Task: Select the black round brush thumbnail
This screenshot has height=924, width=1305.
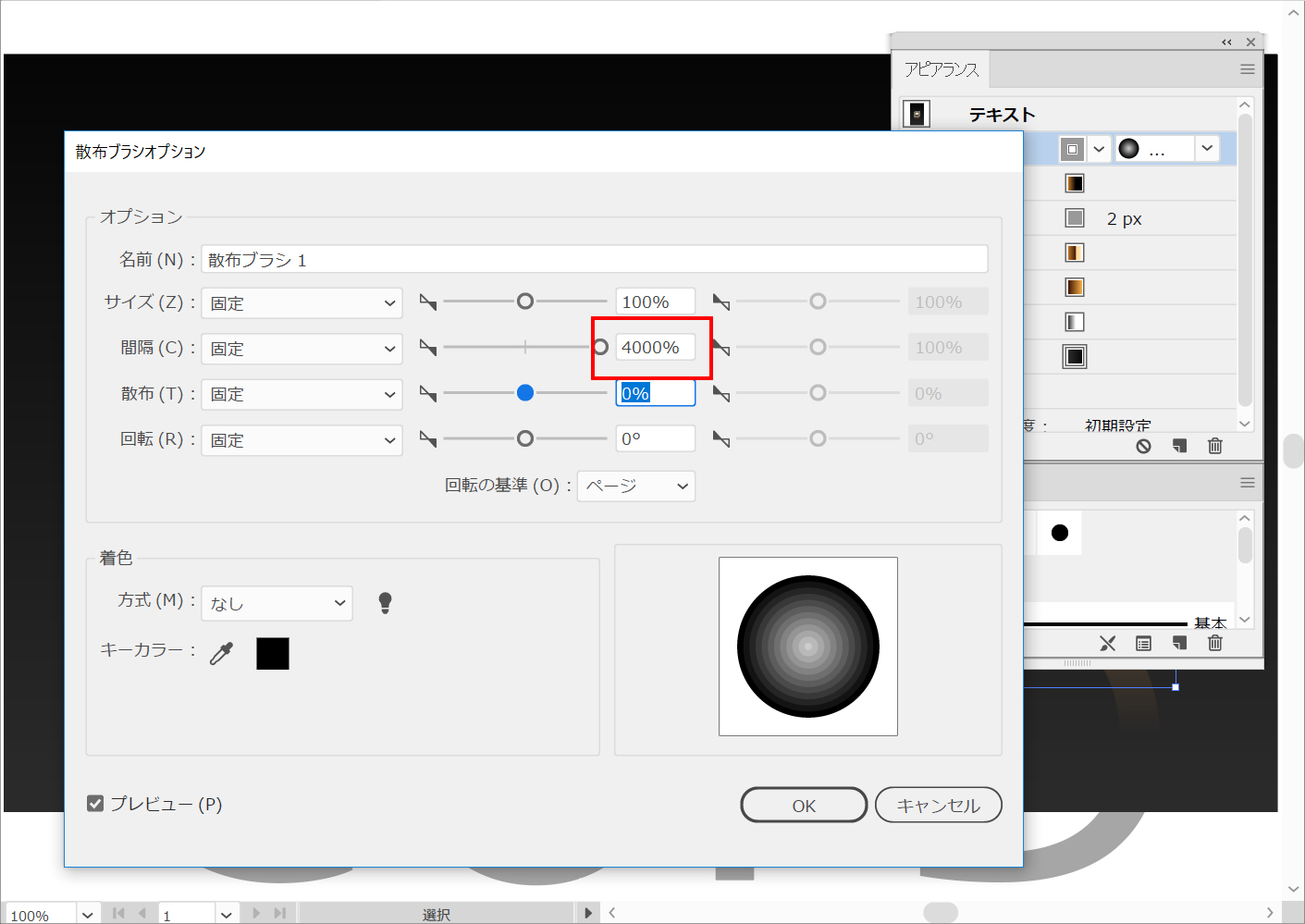Action: click(1060, 533)
